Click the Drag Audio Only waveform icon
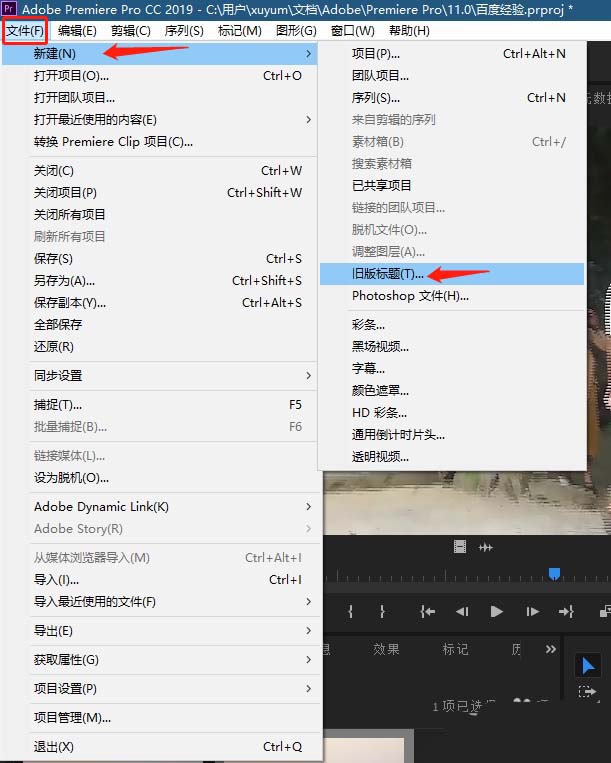Viewport: 611px width, 763px height. (486, 546)
